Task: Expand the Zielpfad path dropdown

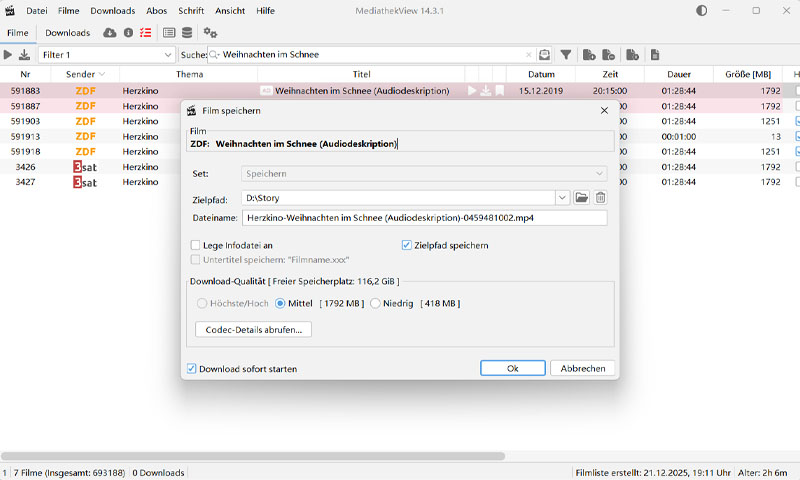Action: [562, 198]
